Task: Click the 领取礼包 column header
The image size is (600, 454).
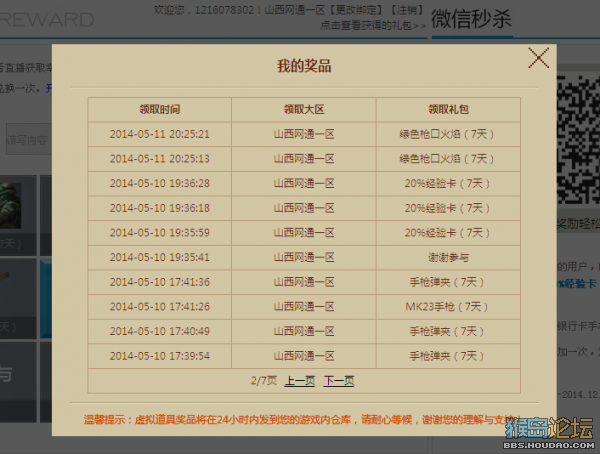Action: click(x=448, y=109)
